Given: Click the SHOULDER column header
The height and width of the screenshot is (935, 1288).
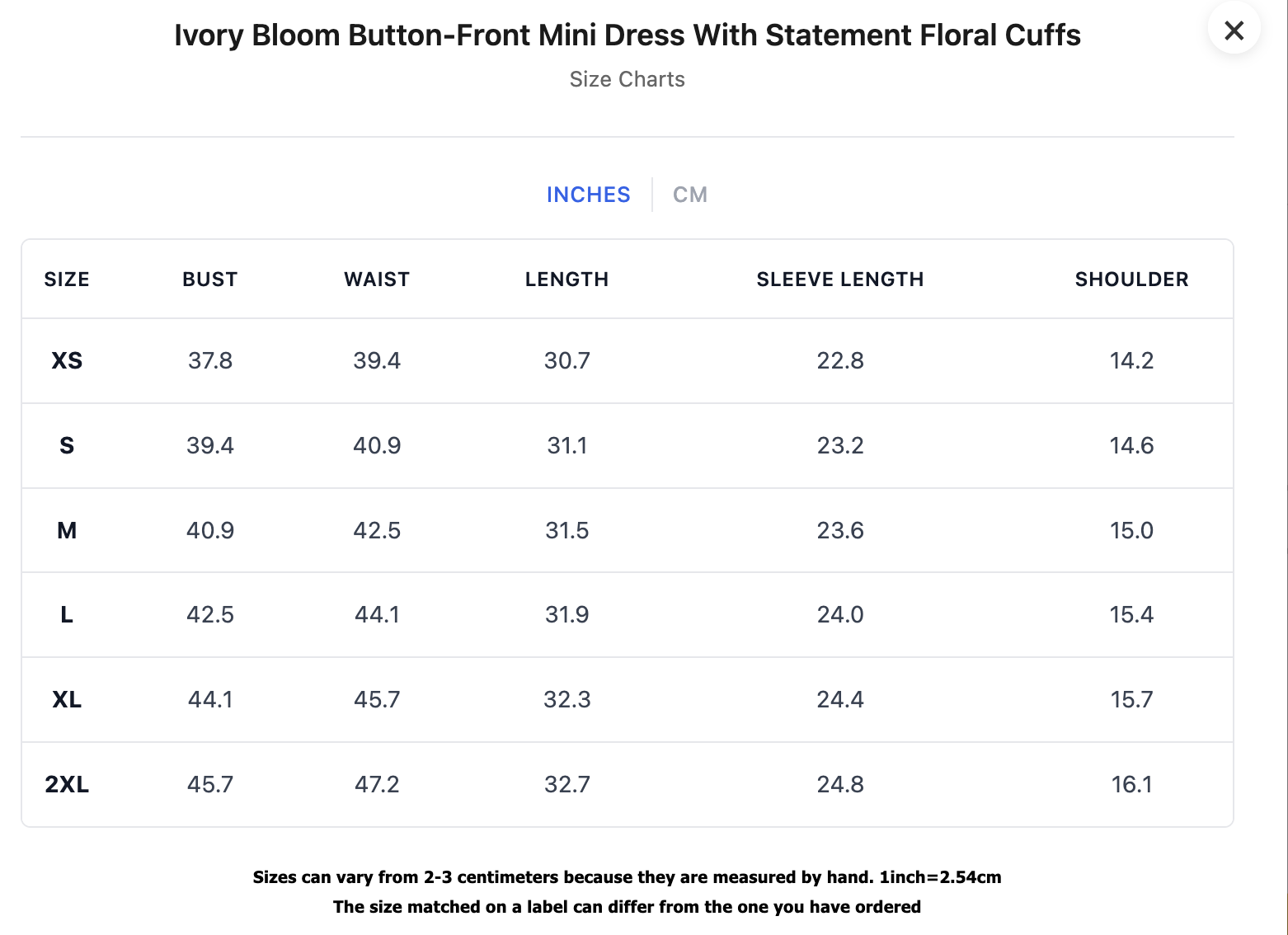Looking at the screenshot, I should pos(1131,280).
